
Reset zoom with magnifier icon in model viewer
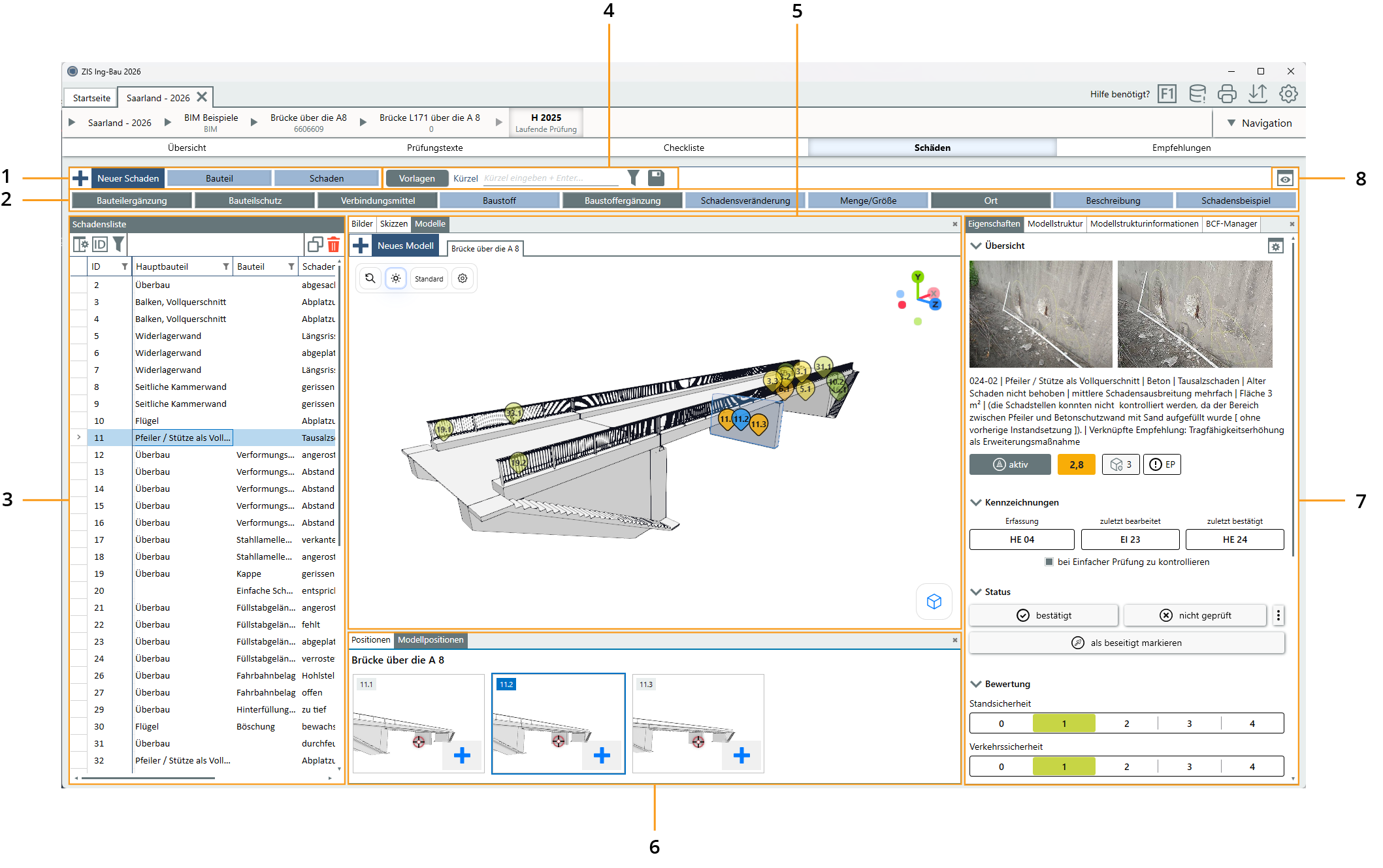click(370, 278)
